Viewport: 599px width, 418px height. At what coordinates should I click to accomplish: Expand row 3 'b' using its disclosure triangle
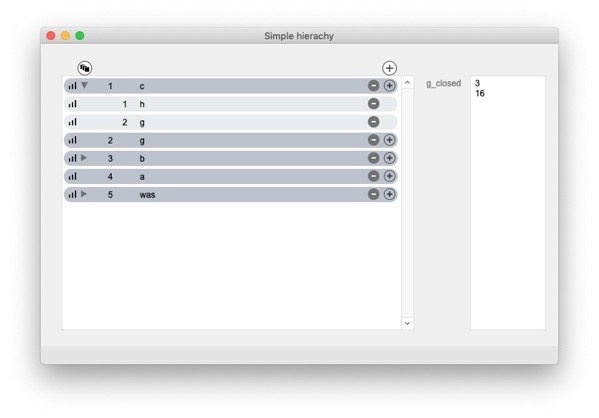pos(84,157)
